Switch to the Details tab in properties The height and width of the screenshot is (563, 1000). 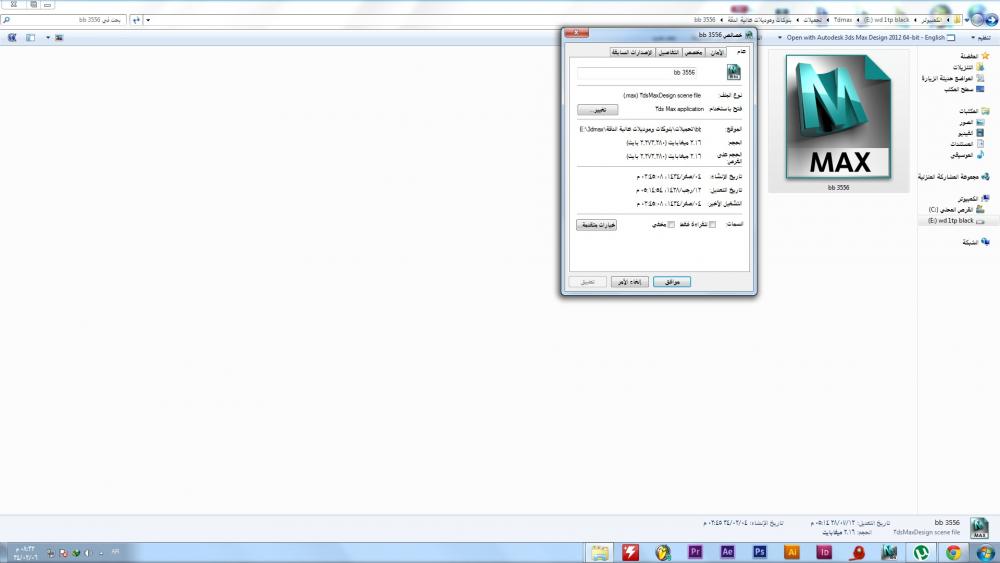[x=669, y=52]
